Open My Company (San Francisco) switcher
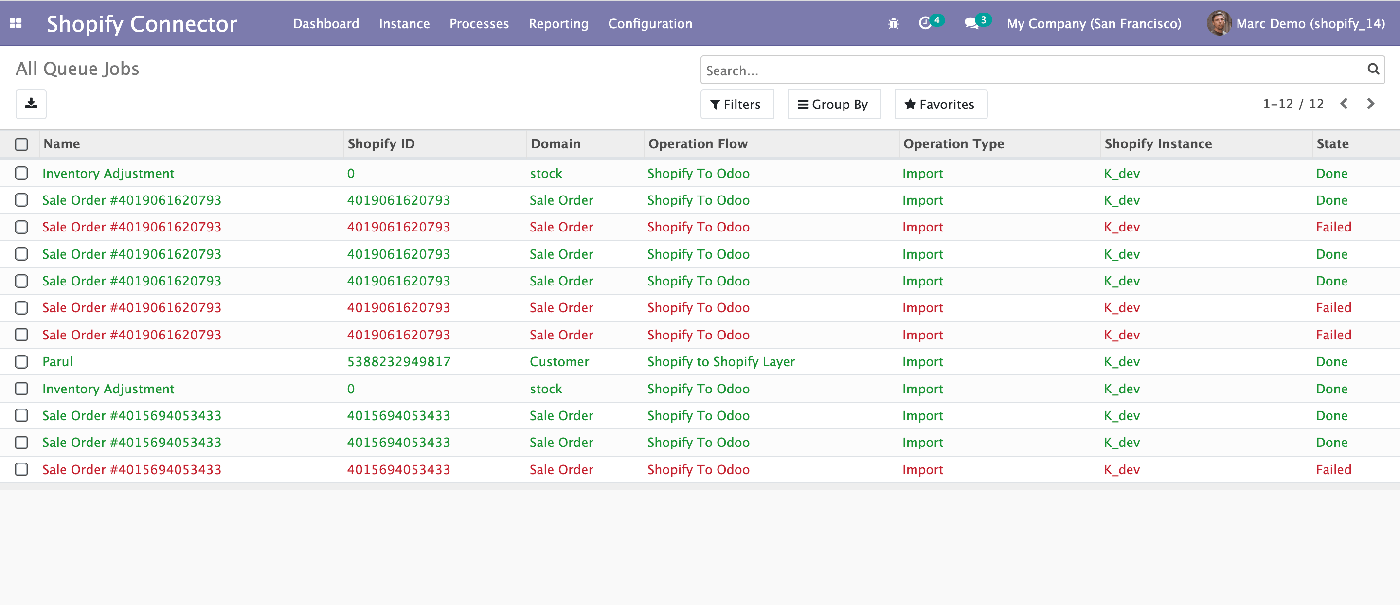This screenshot has width=1400, height=605. pos(1094,23)
